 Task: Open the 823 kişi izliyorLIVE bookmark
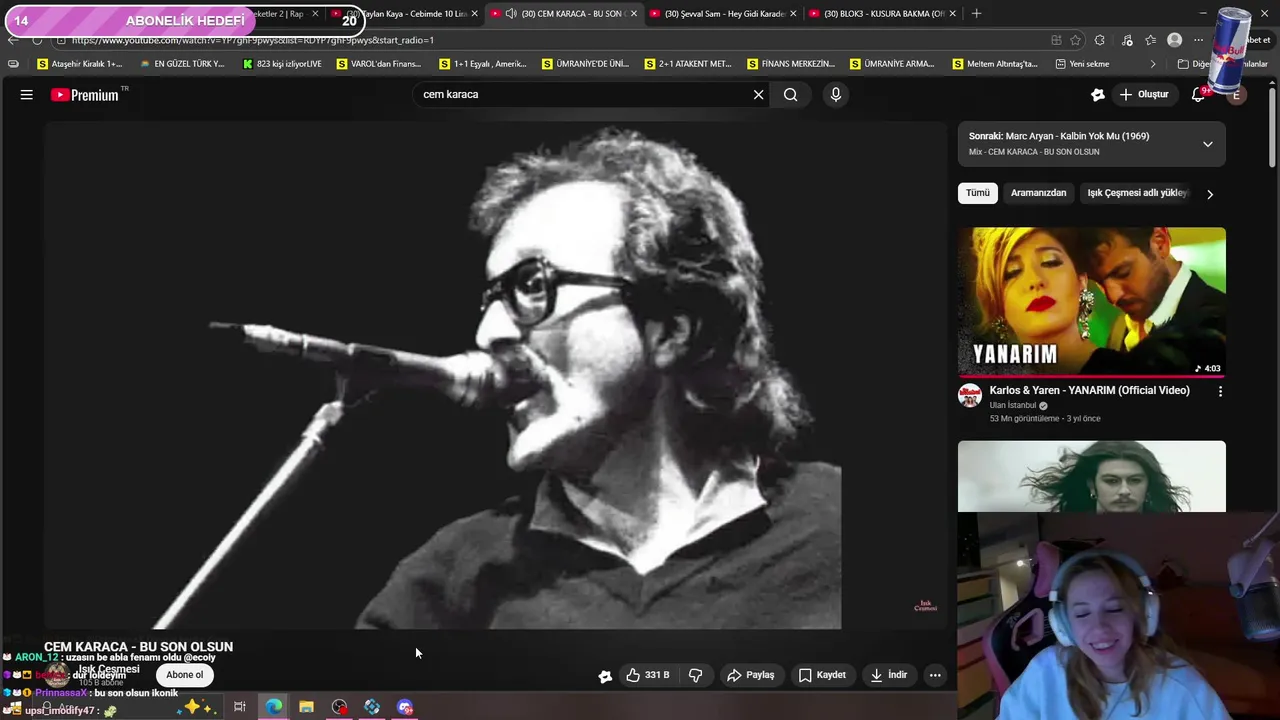282,64
